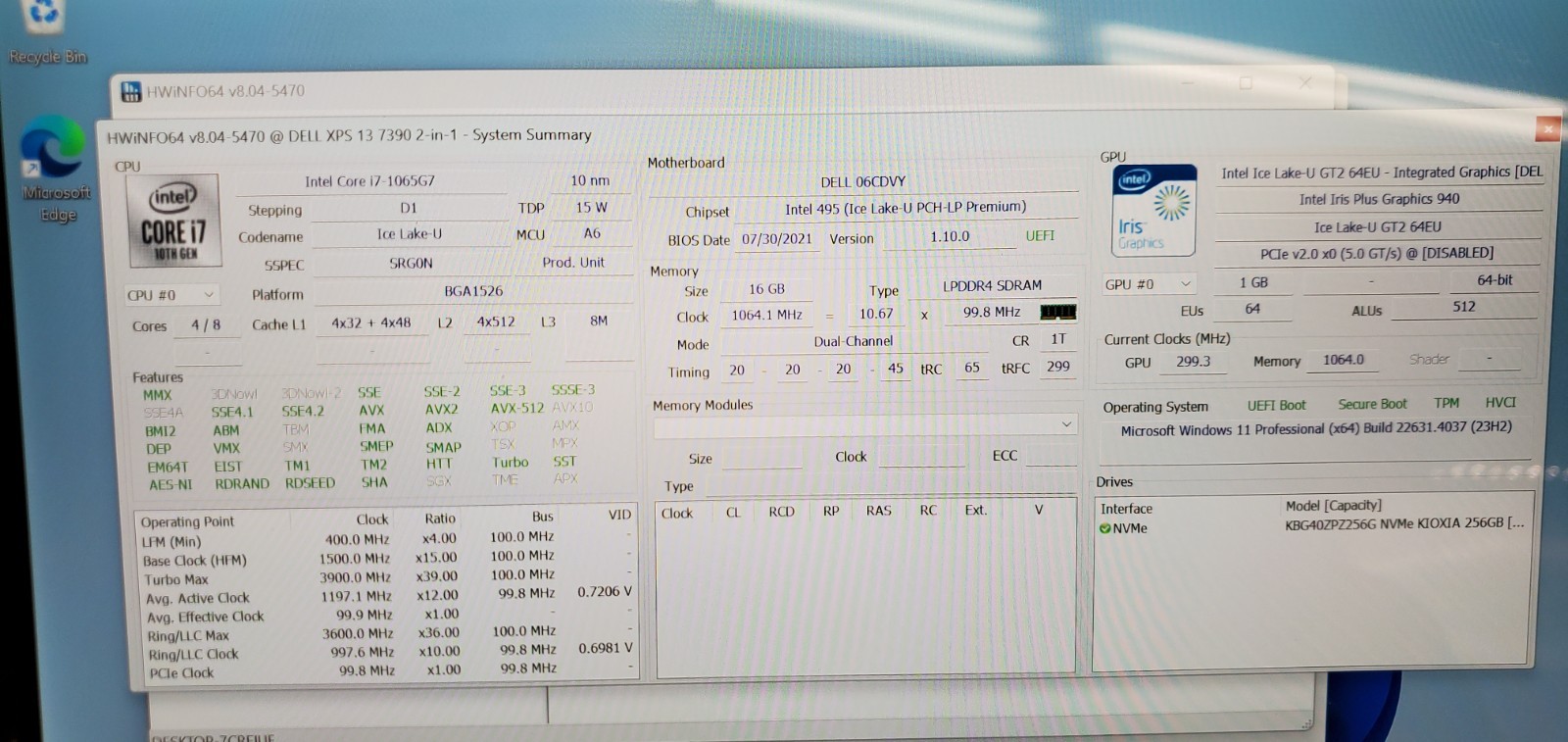The height and width of the screenshot is (742, 1568).
Task: Click the LFM (Min) operating point row
Action: [x=386, y=540]
